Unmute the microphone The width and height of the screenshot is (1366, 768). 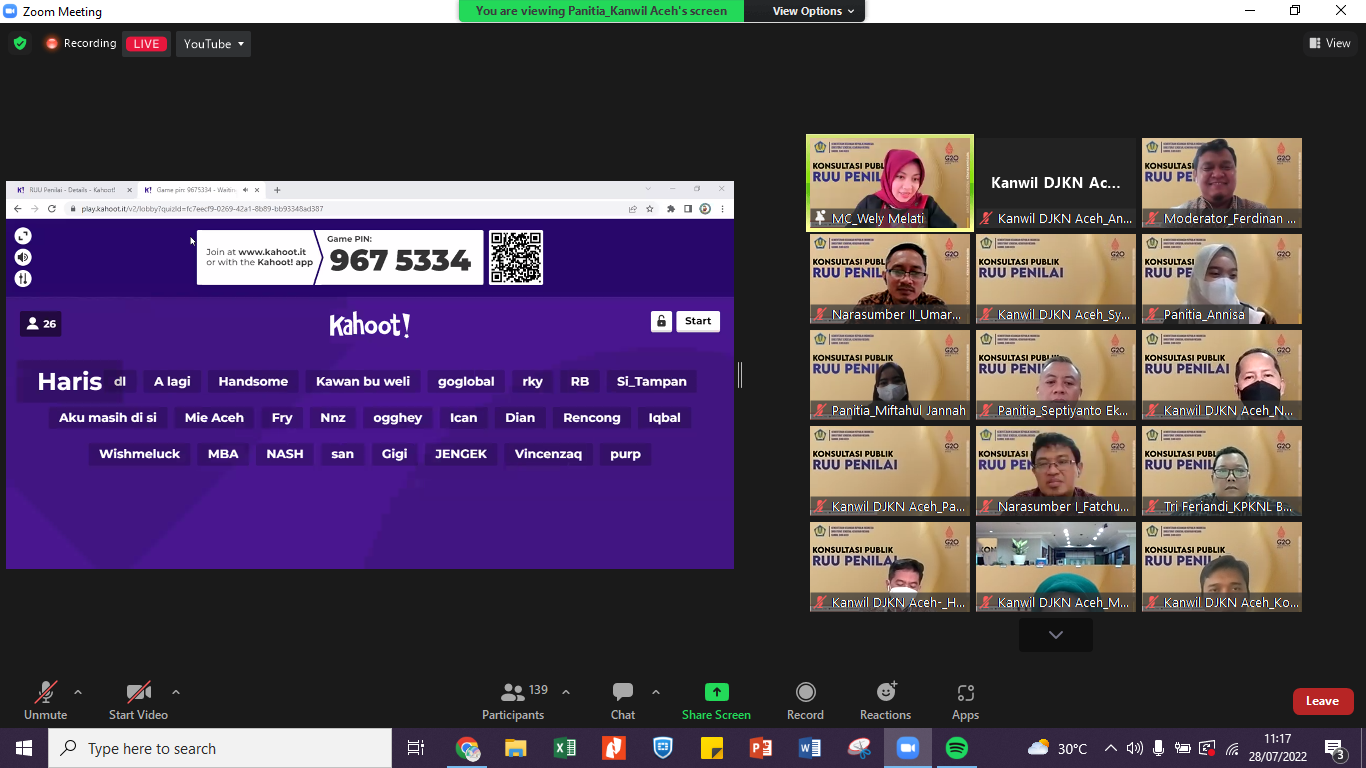click(45, 692)
